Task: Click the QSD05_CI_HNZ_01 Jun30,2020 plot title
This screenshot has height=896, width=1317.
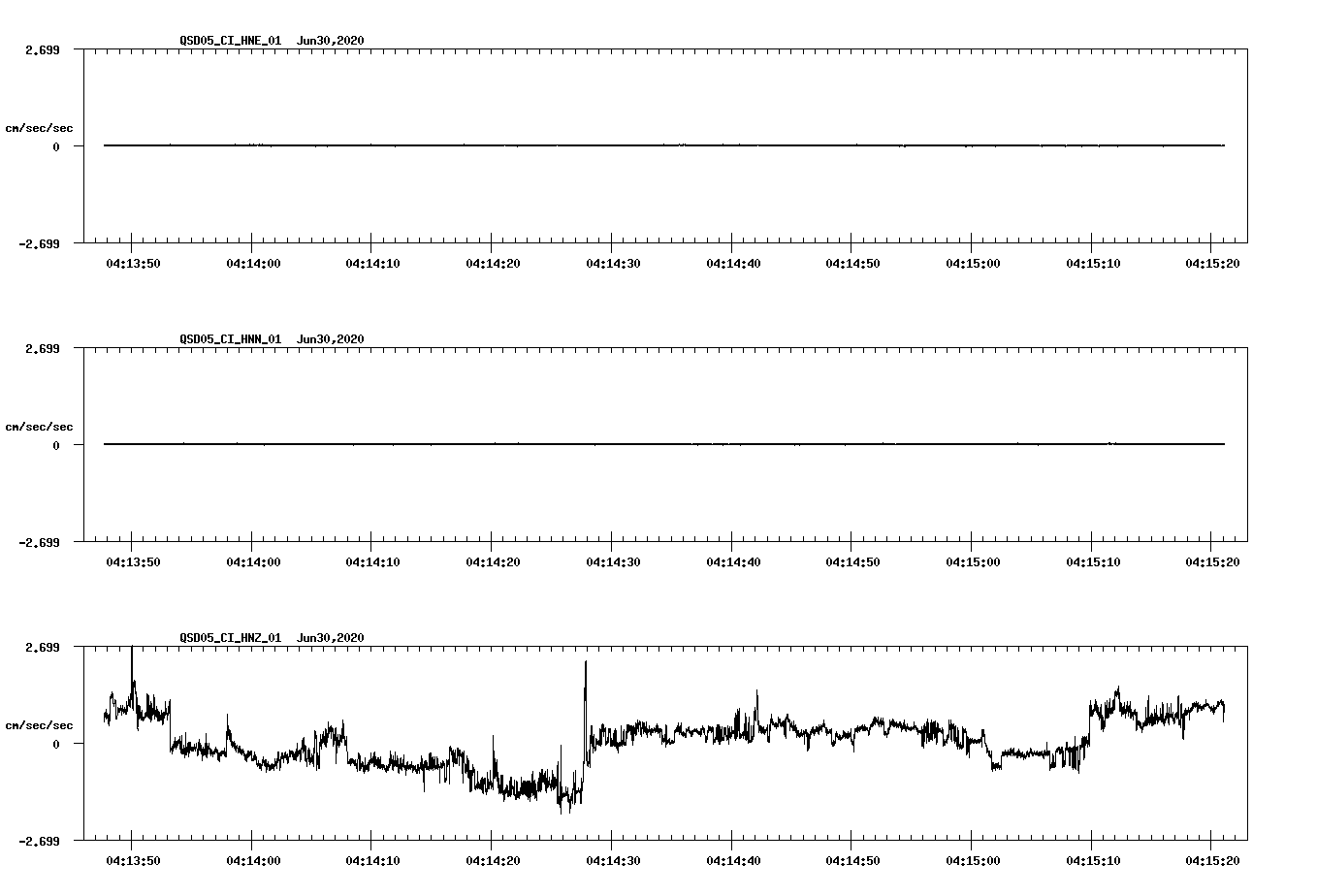Action: coord(272,638)
